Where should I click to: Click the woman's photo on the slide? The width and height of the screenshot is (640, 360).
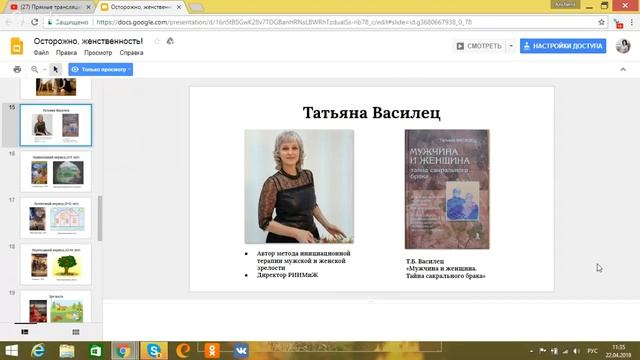pyautogui.click(x=299, y=187)
